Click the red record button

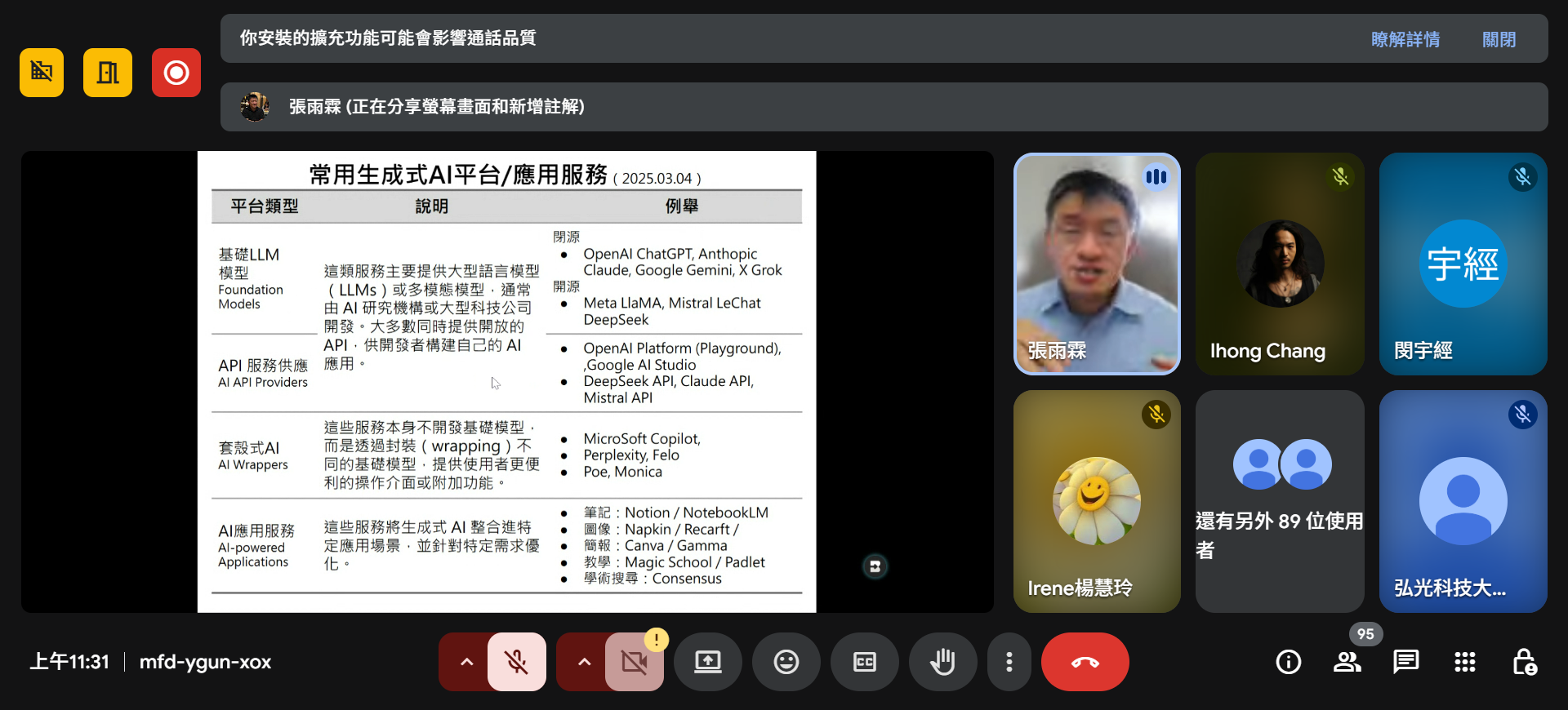point(176,73)
